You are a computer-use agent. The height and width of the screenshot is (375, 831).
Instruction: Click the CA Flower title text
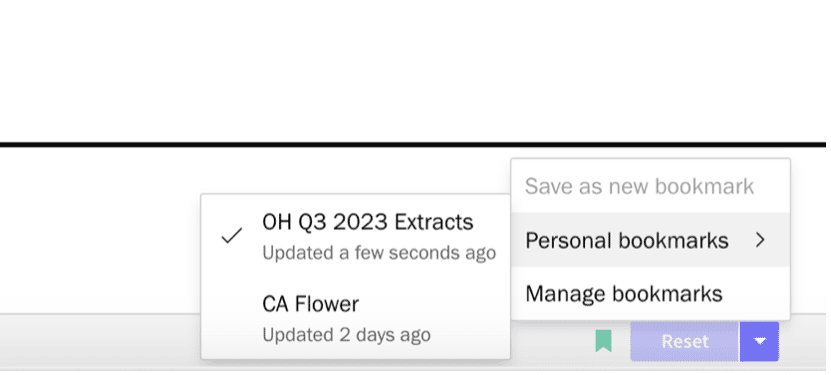(311, 304)
